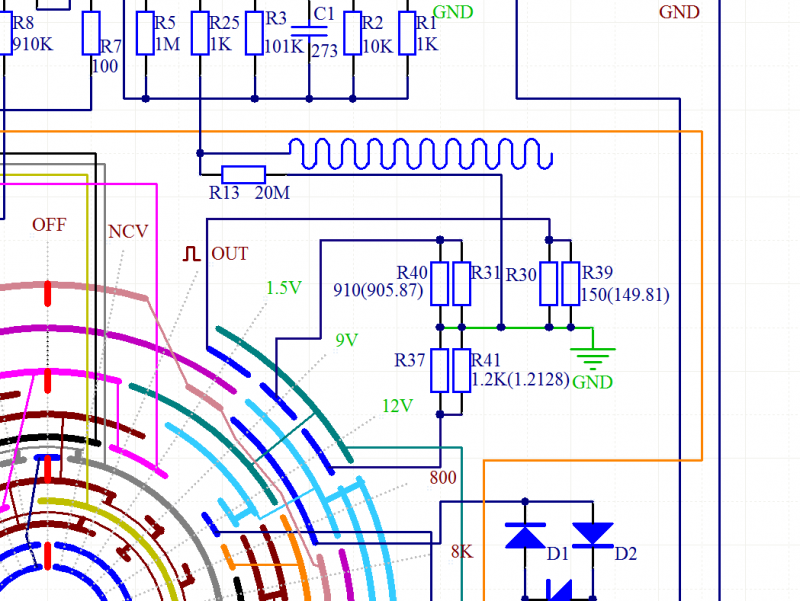This screenshot has height=601, width=800.
Task: Click the 12V range label
Action: pyautogui.click(x=397, y=406)
